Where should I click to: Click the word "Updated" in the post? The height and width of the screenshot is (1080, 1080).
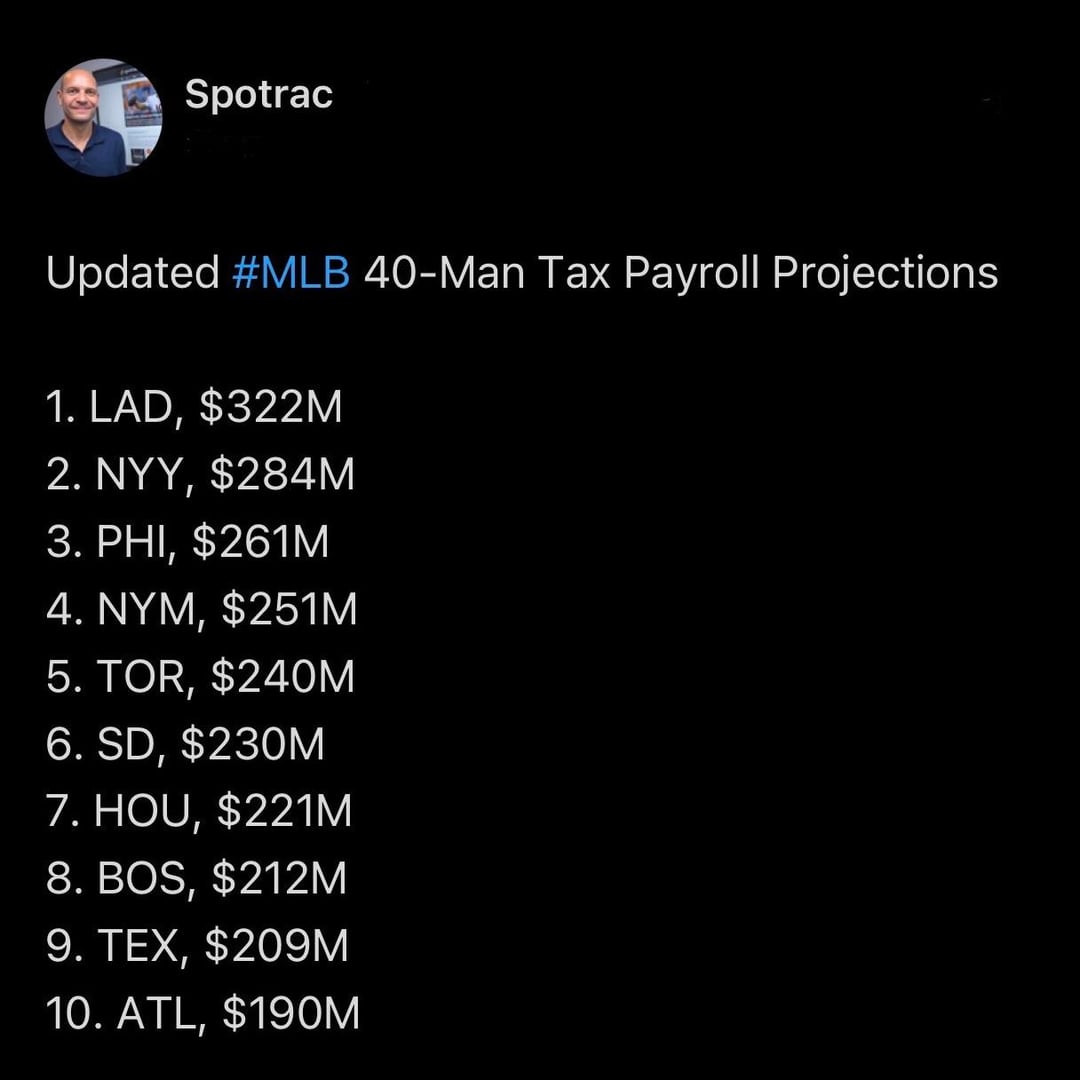132,273
